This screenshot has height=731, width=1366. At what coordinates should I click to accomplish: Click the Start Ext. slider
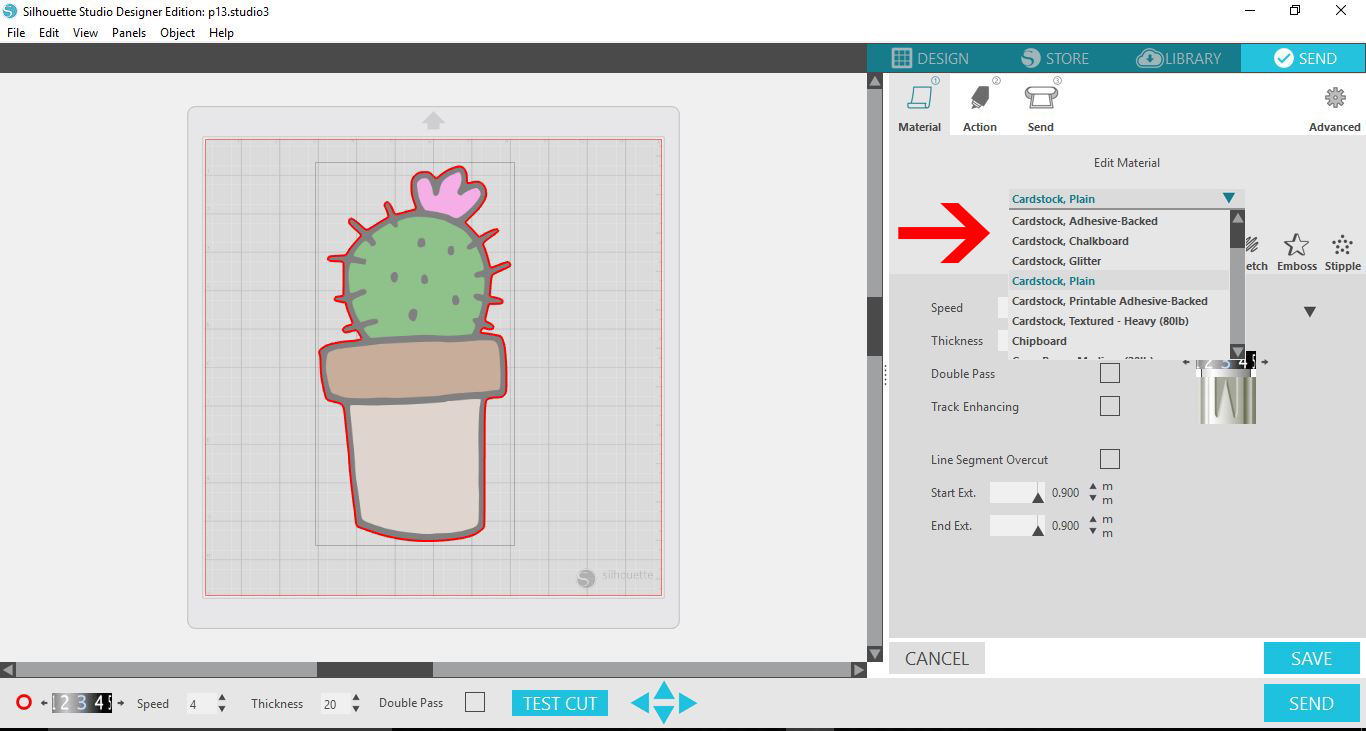(x=1017, y=493)
